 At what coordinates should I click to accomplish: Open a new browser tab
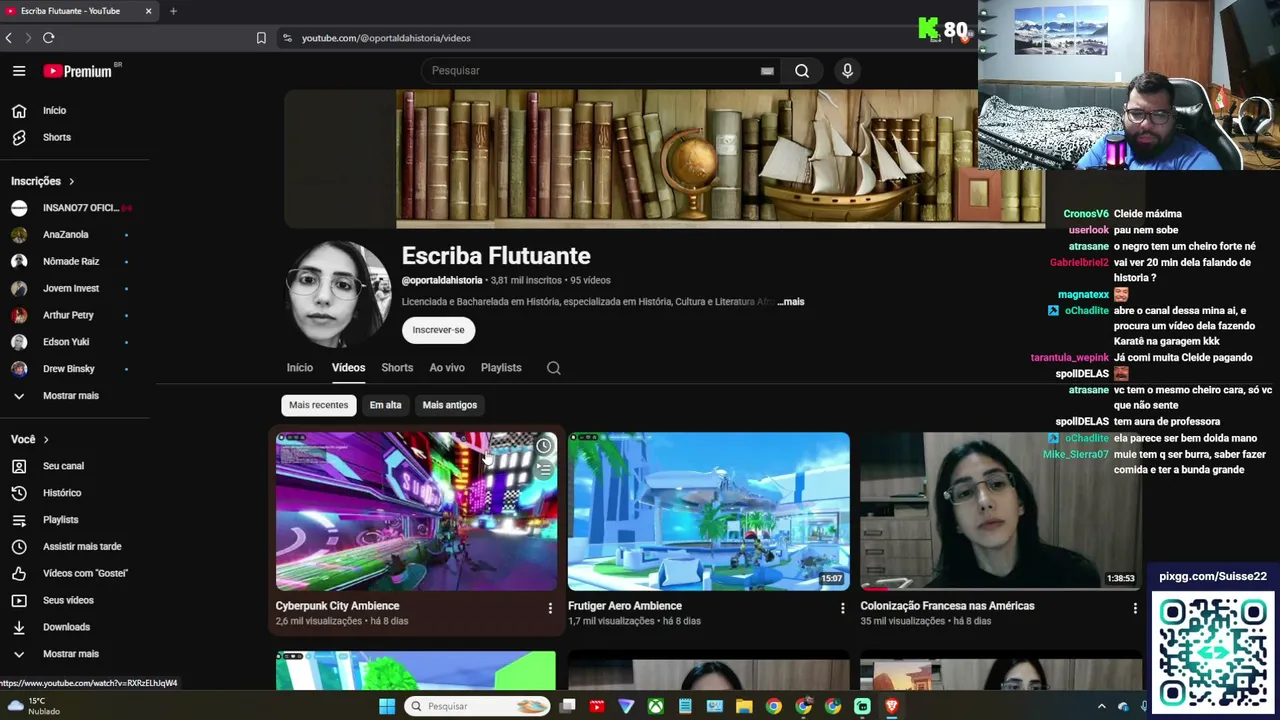[x=173, y=11]
